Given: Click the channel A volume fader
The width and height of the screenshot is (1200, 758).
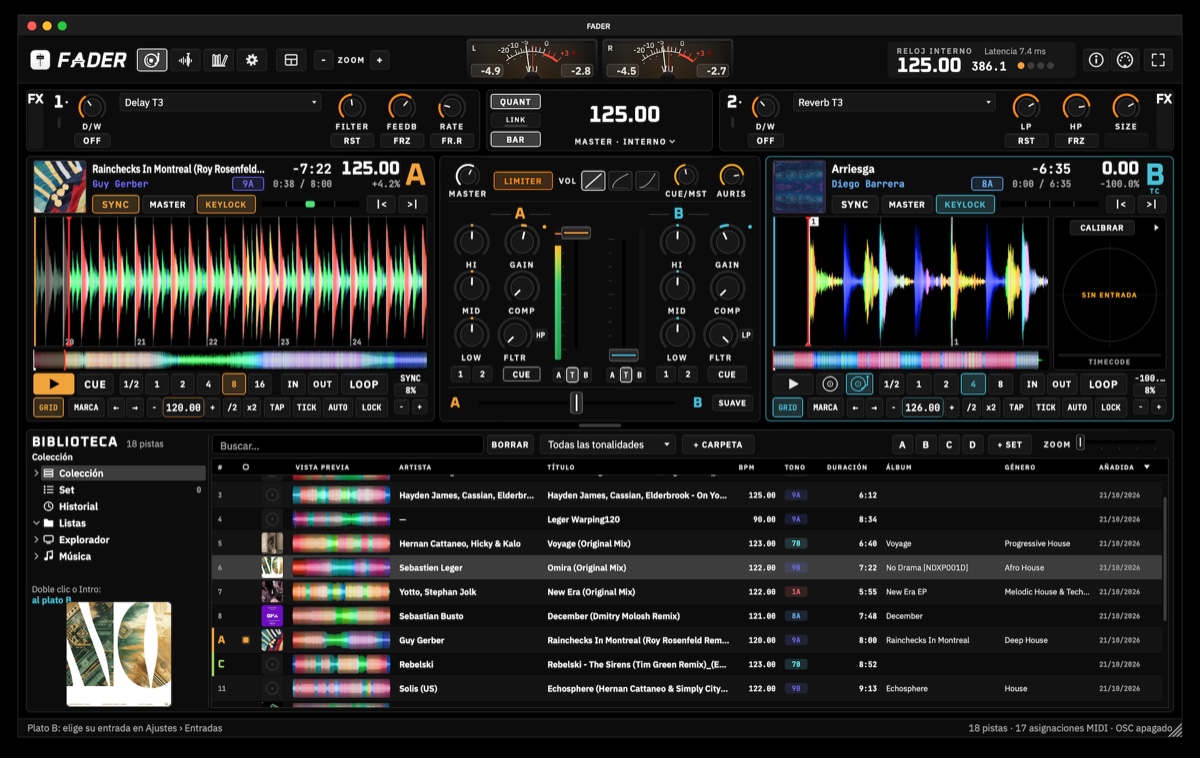Looking at the screenshot, I should (575, 233).
